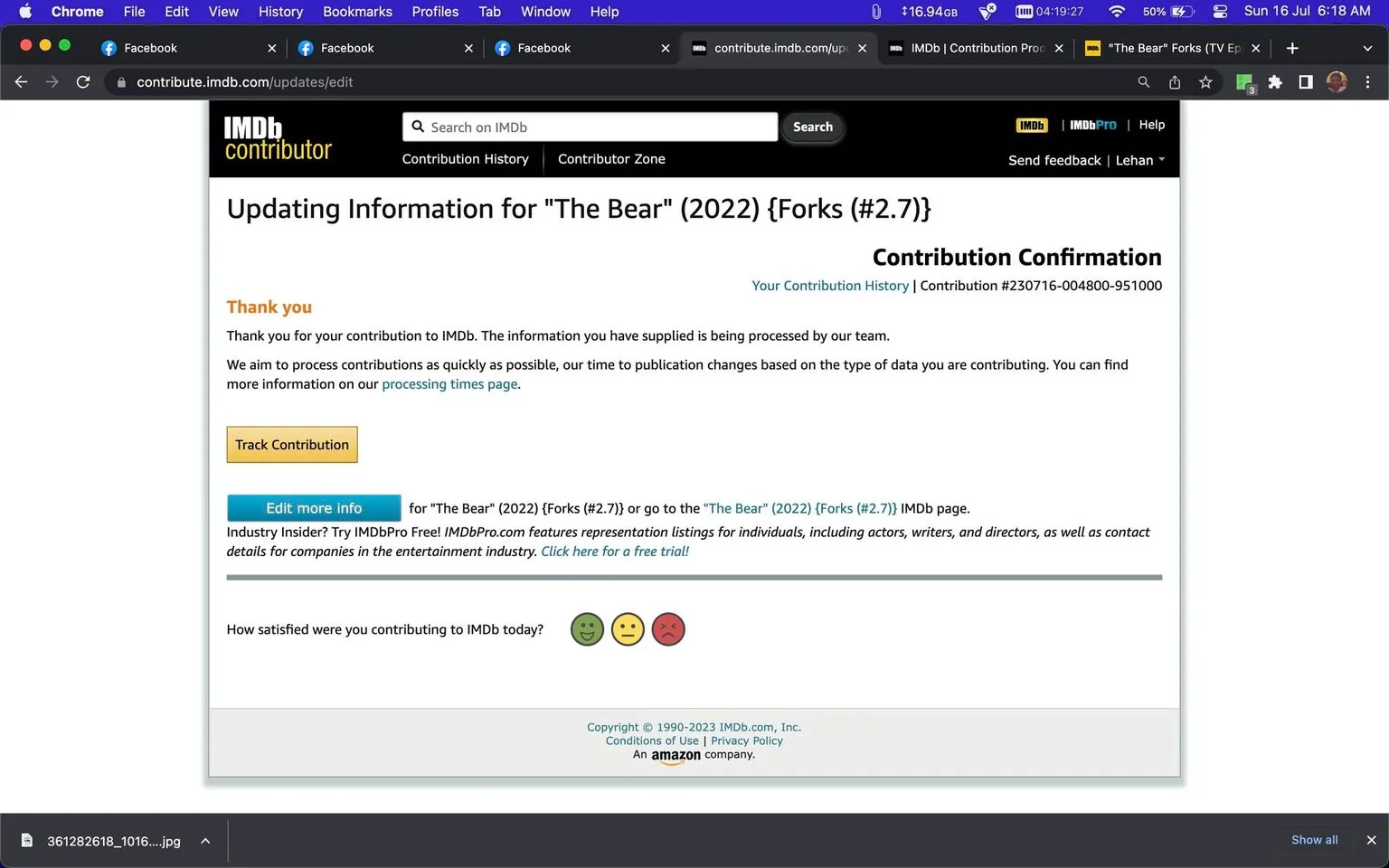Click the Edit more info button
1389x868 pixels.
click(314, 508)
